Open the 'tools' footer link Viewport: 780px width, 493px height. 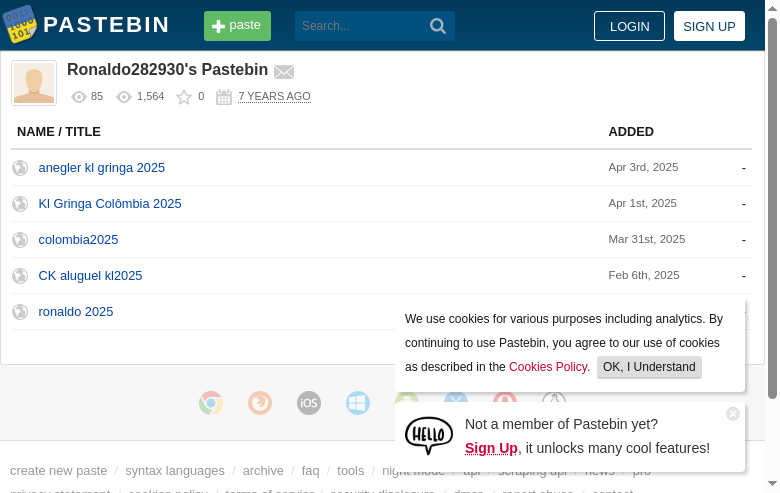point(350,471)
